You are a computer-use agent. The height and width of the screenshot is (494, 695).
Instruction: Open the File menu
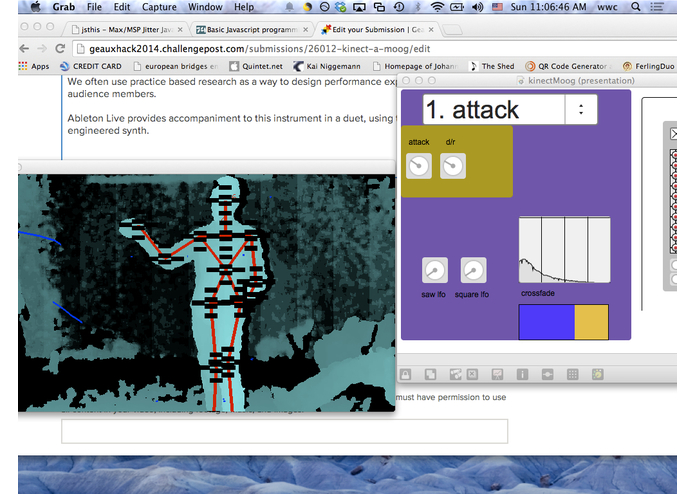pyautogui.click(x=94, y=7)
